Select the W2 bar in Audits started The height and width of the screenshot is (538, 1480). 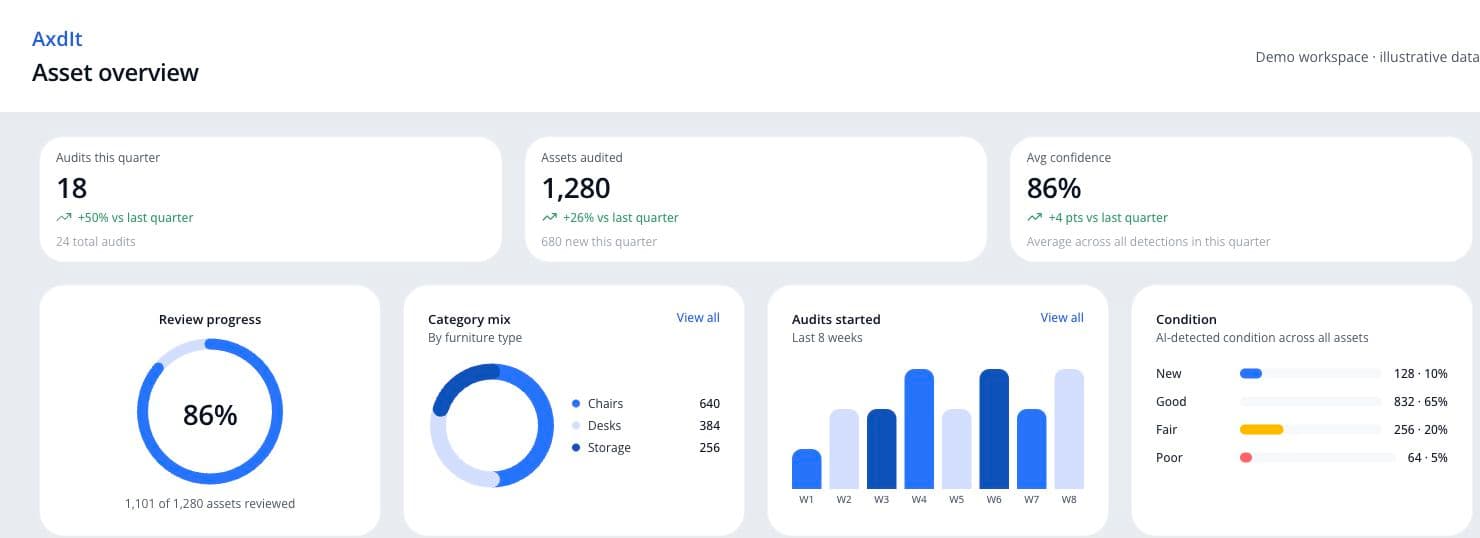pos(844,449)
